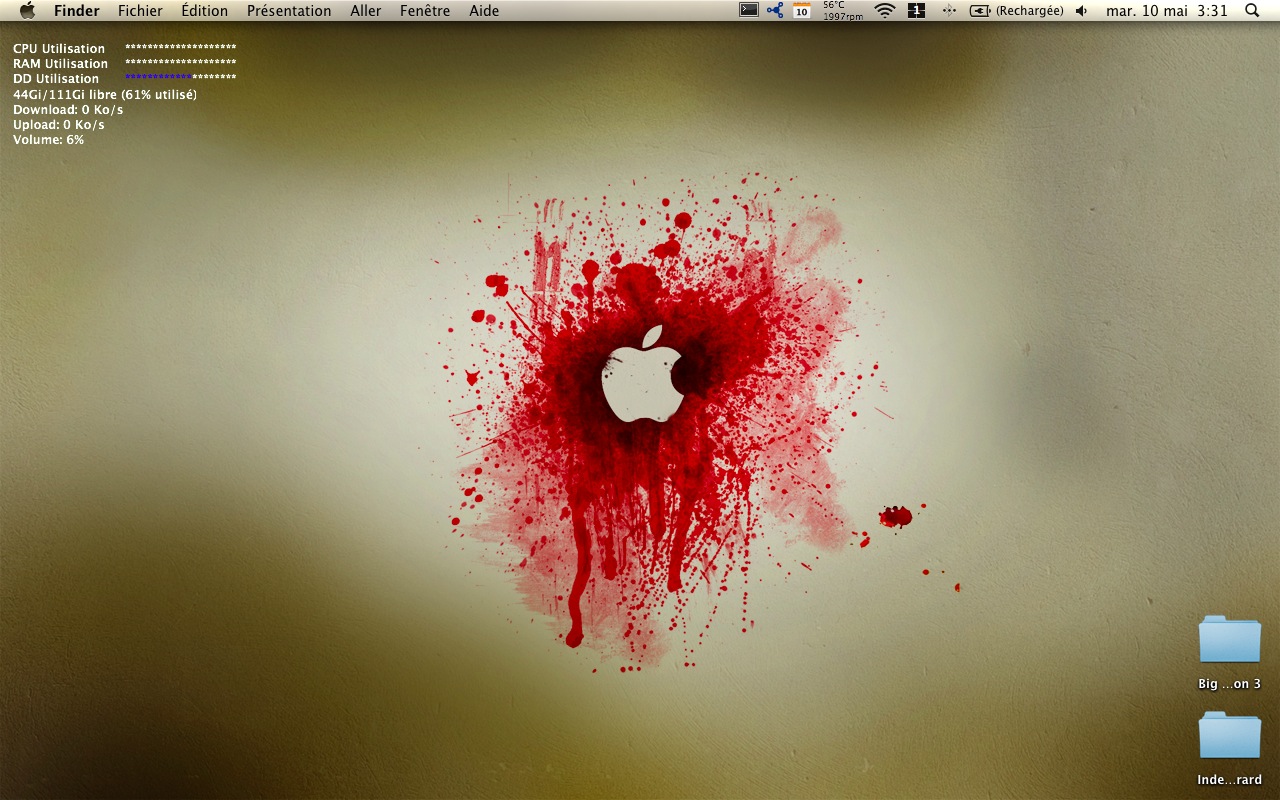Open the Présentation menu
The height and width of the screenshot is (800, 1280).
click(x=289, y=11)
